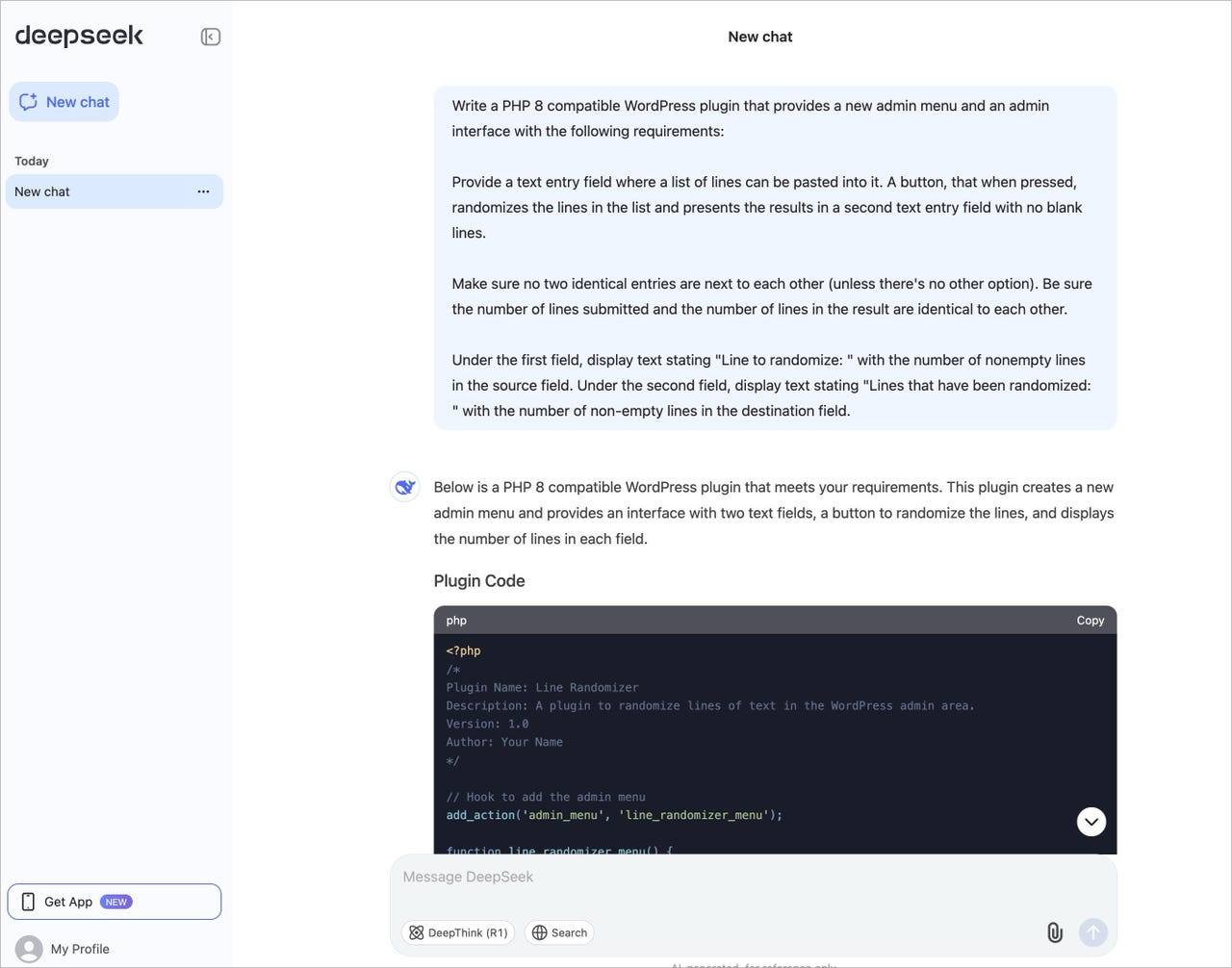This screenshot has width=1232, height=968.
Task: Click the profile avatar icon
Action: pyautogui.click(x=29, y=949)
